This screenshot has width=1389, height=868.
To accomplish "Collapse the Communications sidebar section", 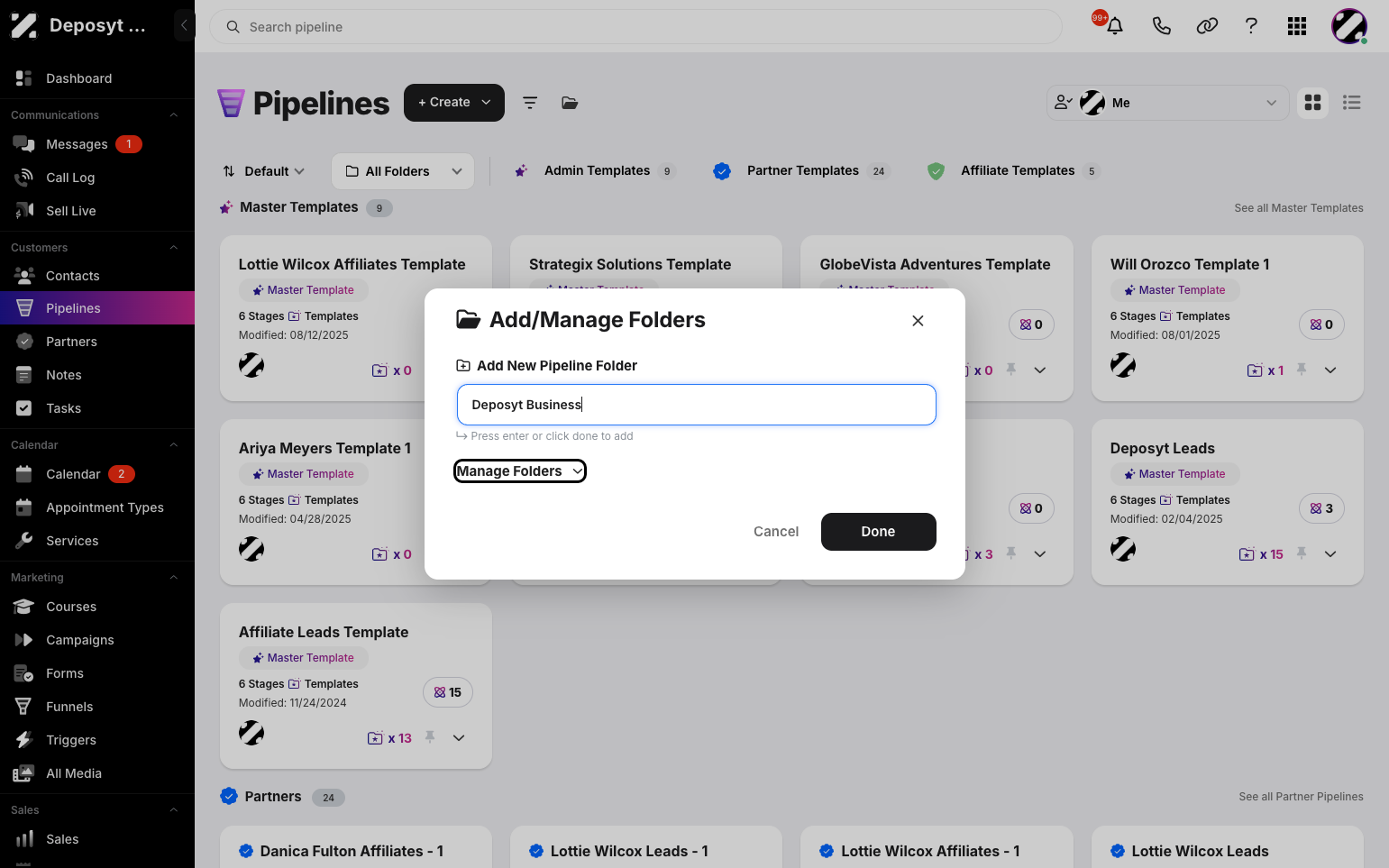I will tap(174, 115).
